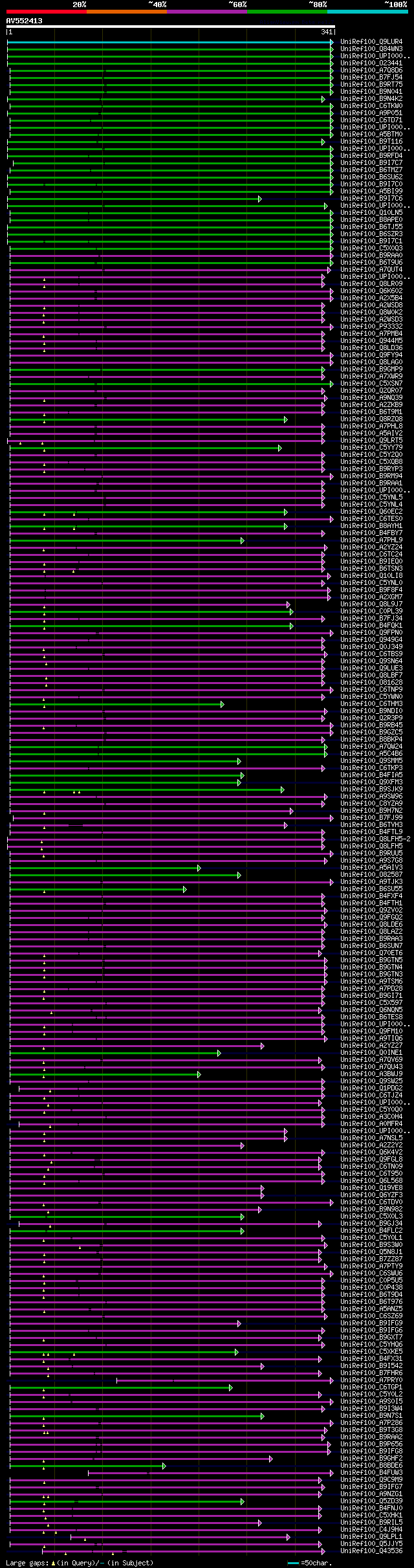Click query name AV552413
Image resolution: width=414 pixels, height=1568 pixels.
25,21
